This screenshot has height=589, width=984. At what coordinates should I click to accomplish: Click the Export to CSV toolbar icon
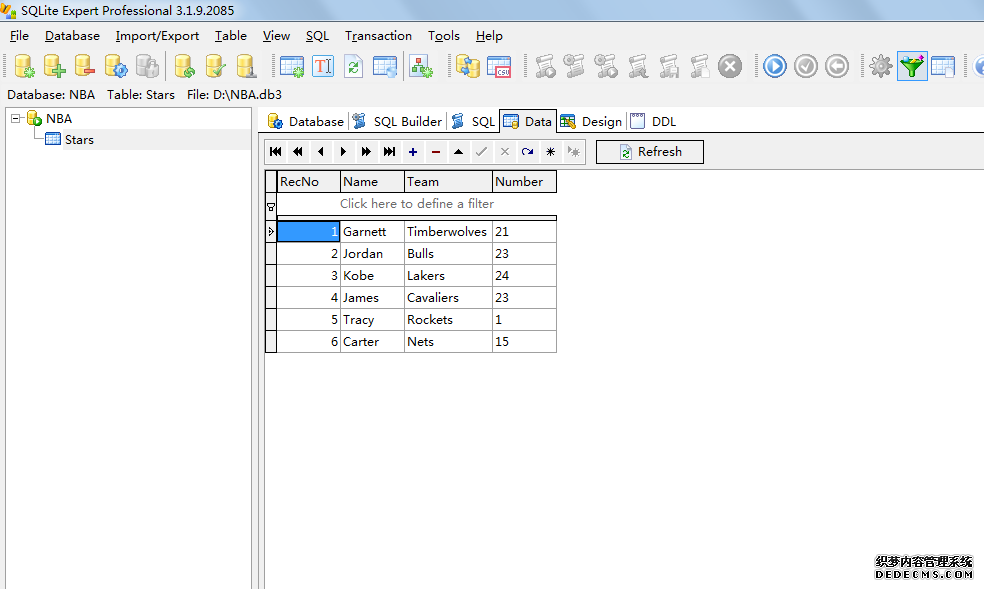pos(498,66)
